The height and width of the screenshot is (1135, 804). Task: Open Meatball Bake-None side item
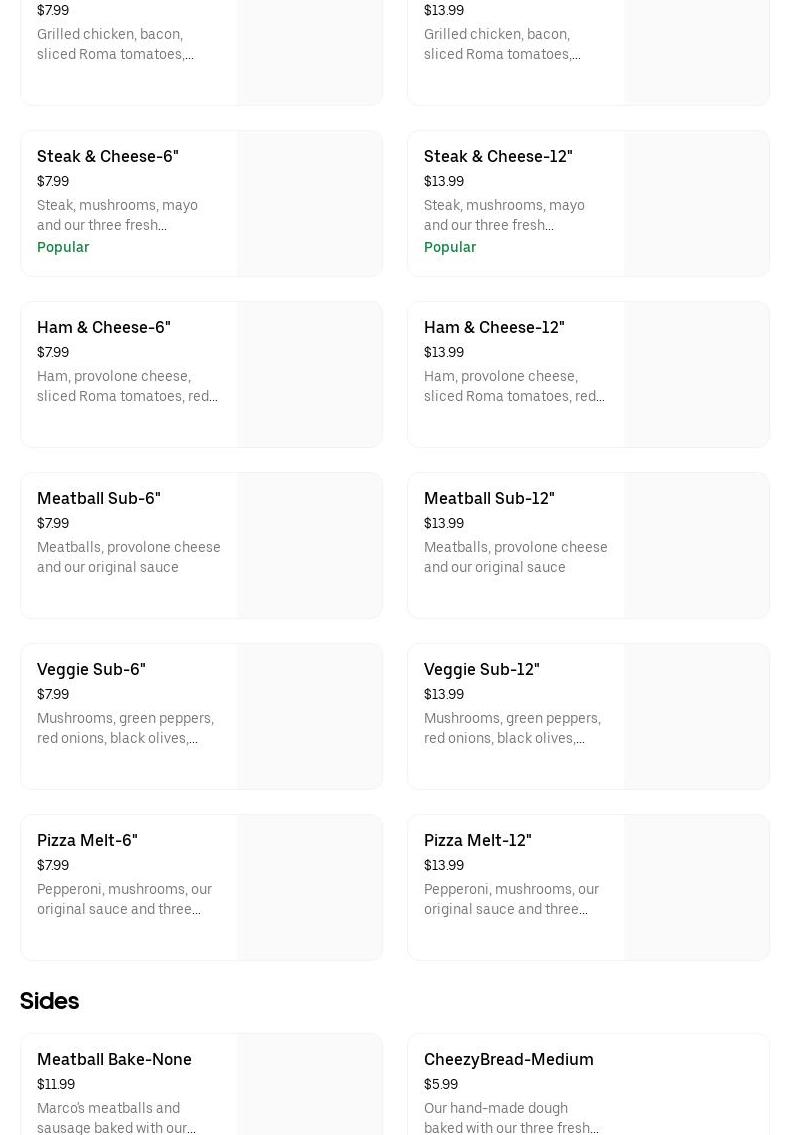pyautogui.click(x=114, y=1060)
